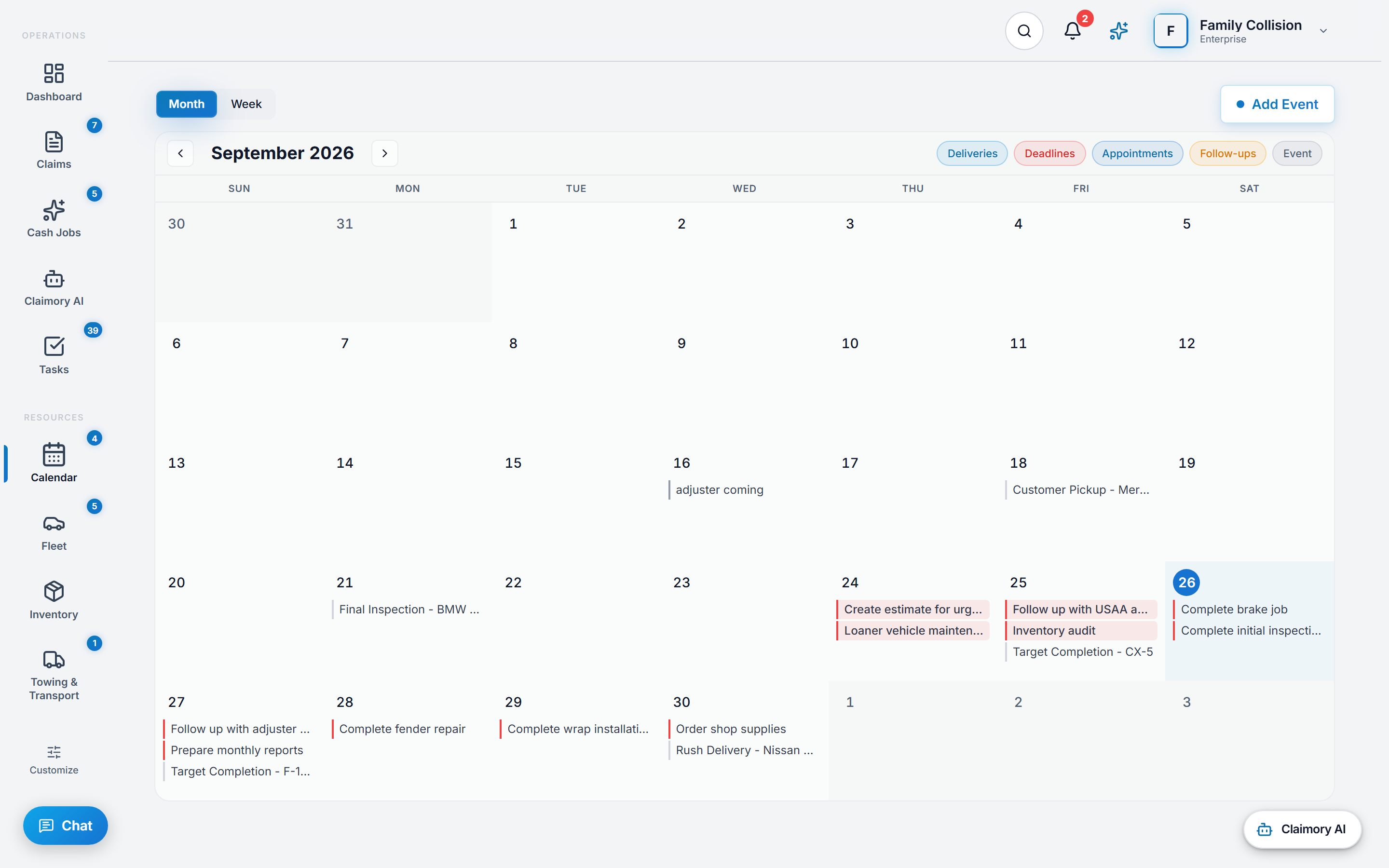Click the Claims badge showing 7
Screen dimensions: 1389x868
[95, 125]
